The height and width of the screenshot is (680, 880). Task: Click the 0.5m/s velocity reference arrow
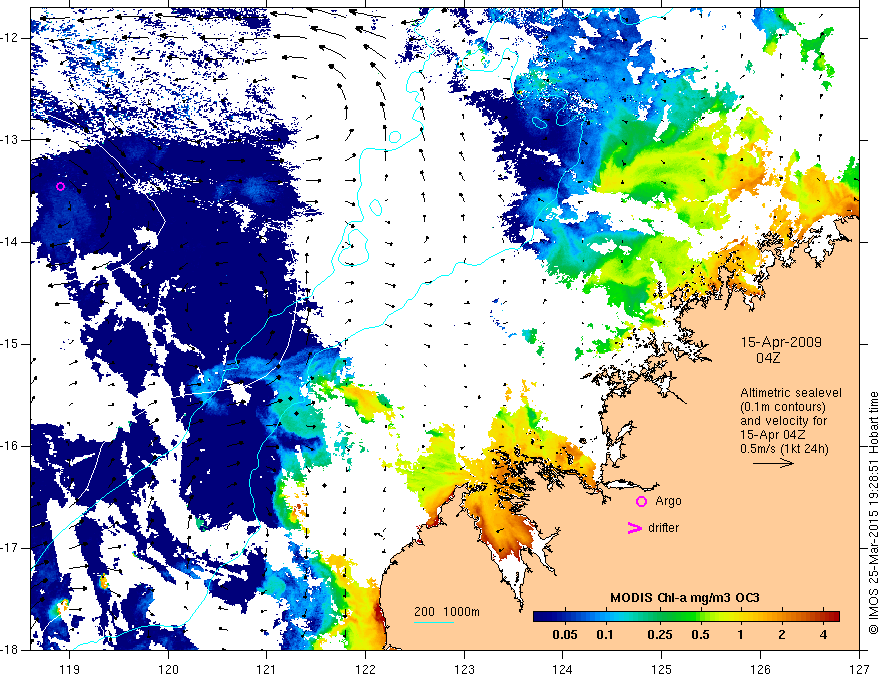(x=773, y=463)
